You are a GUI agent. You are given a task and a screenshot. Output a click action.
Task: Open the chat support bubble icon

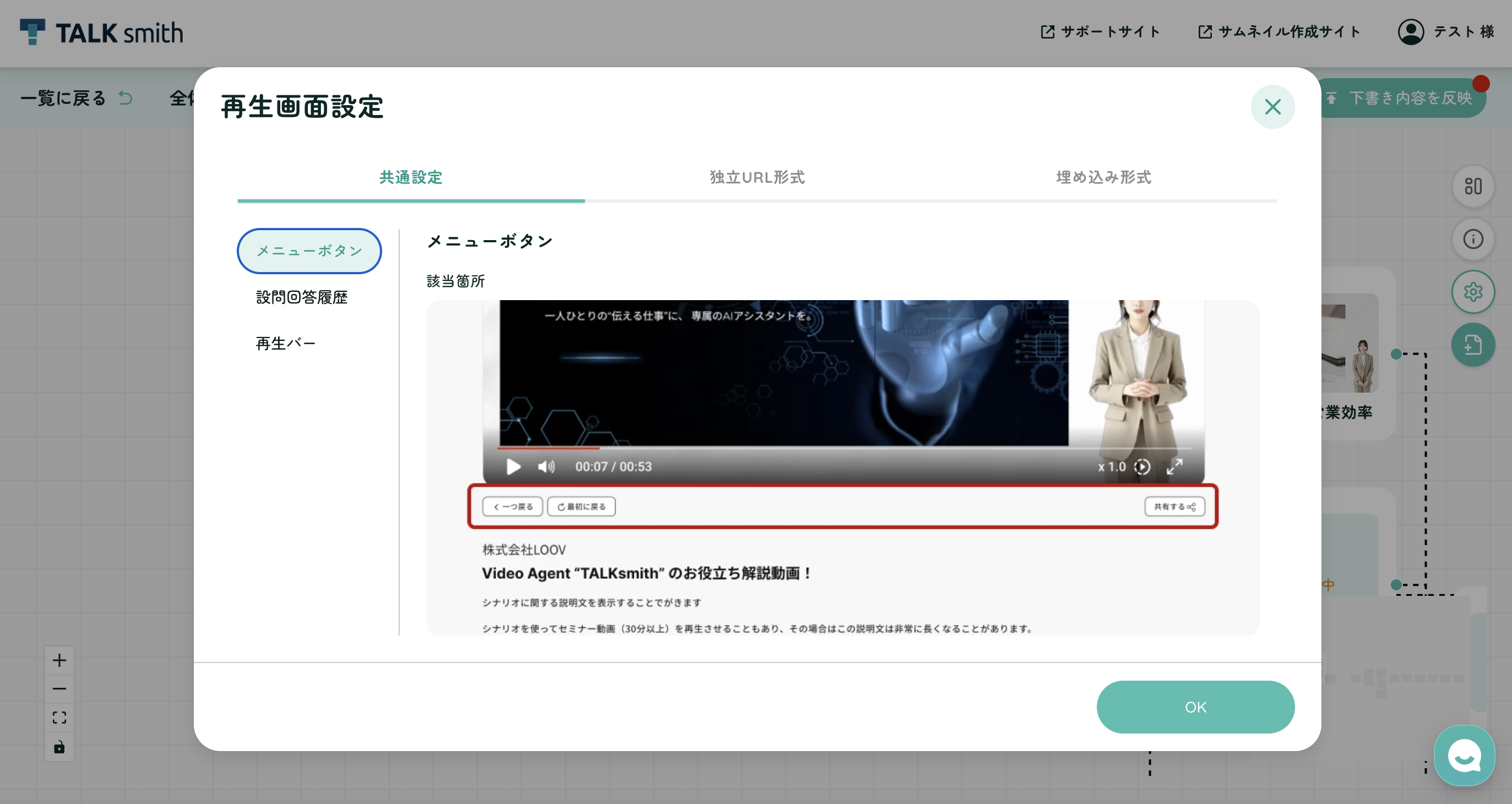pyautogui.click(x=1465, y=756)
